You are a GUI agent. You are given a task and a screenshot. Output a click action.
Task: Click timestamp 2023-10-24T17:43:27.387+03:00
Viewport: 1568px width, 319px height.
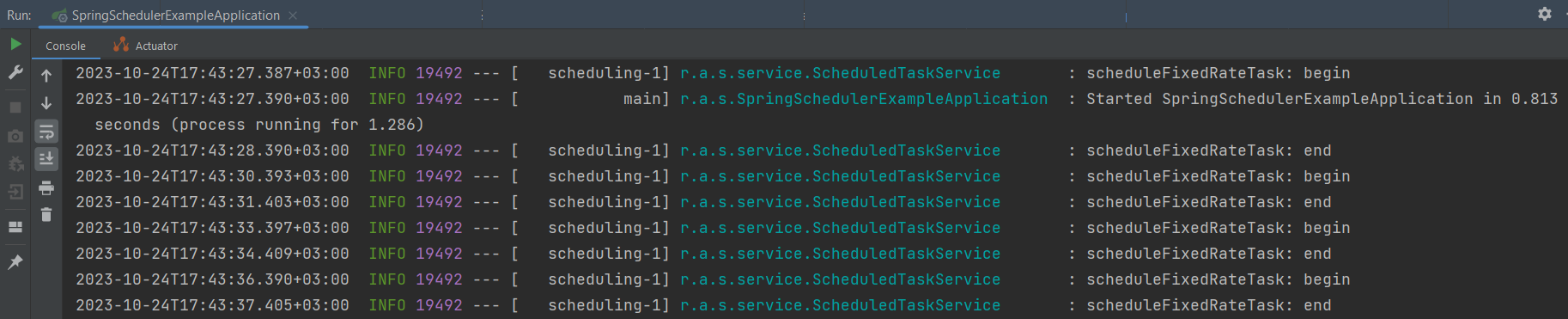(x=212, y=73)
